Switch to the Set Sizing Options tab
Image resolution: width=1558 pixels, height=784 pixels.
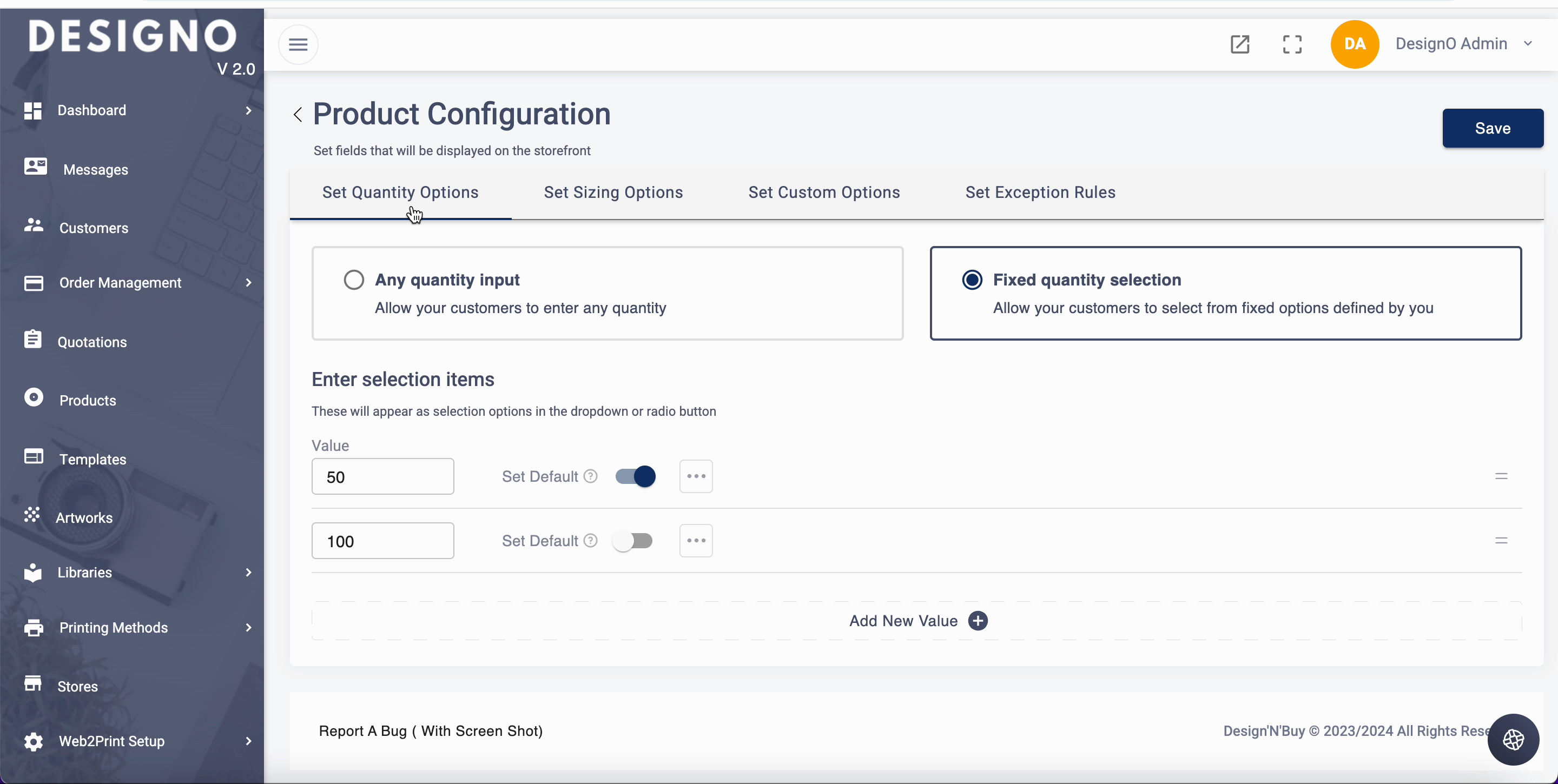(x=613, y=193)
